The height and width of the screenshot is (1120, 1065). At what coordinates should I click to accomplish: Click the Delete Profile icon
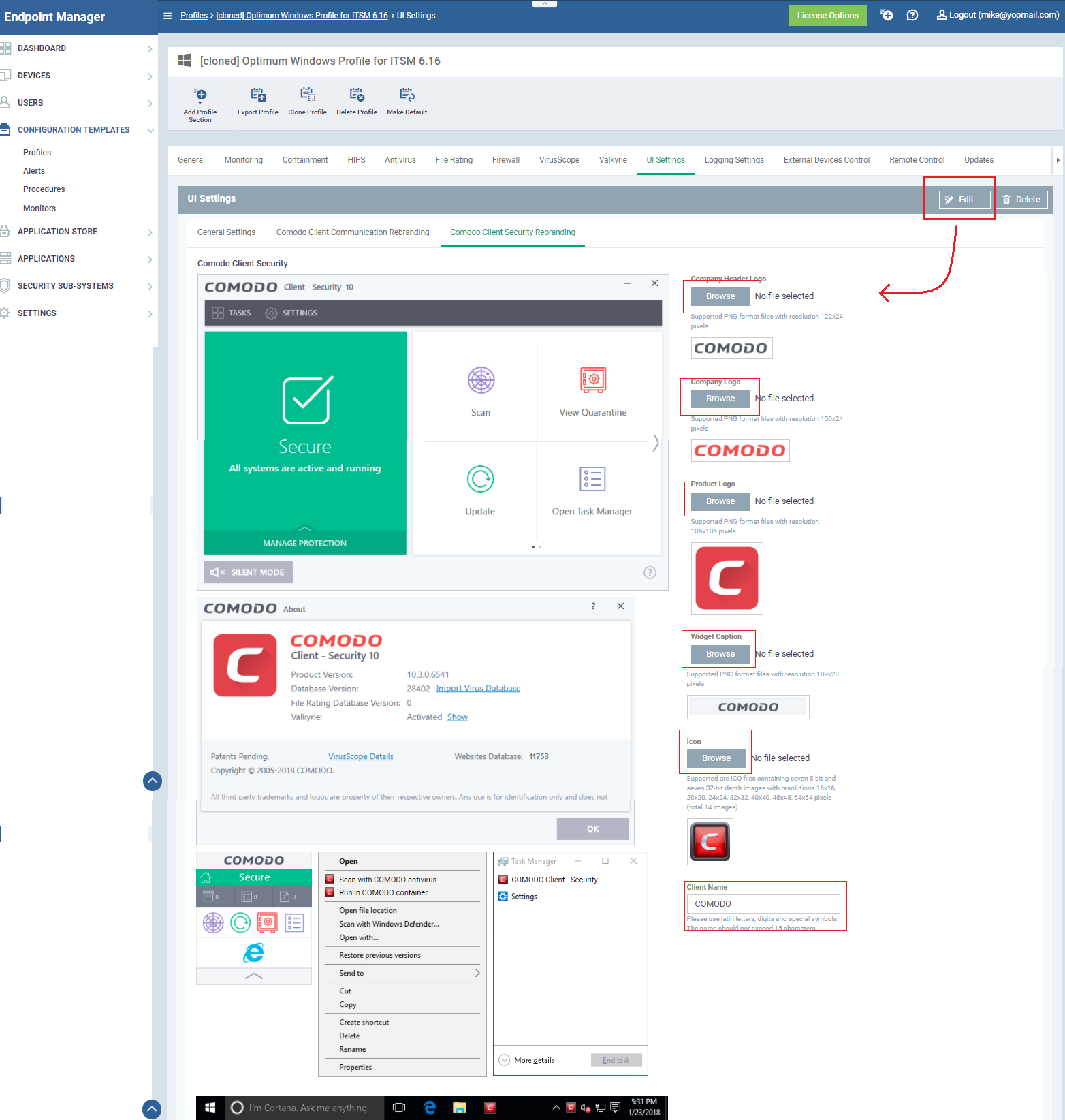pyautogui.click(x=357, y=95)
